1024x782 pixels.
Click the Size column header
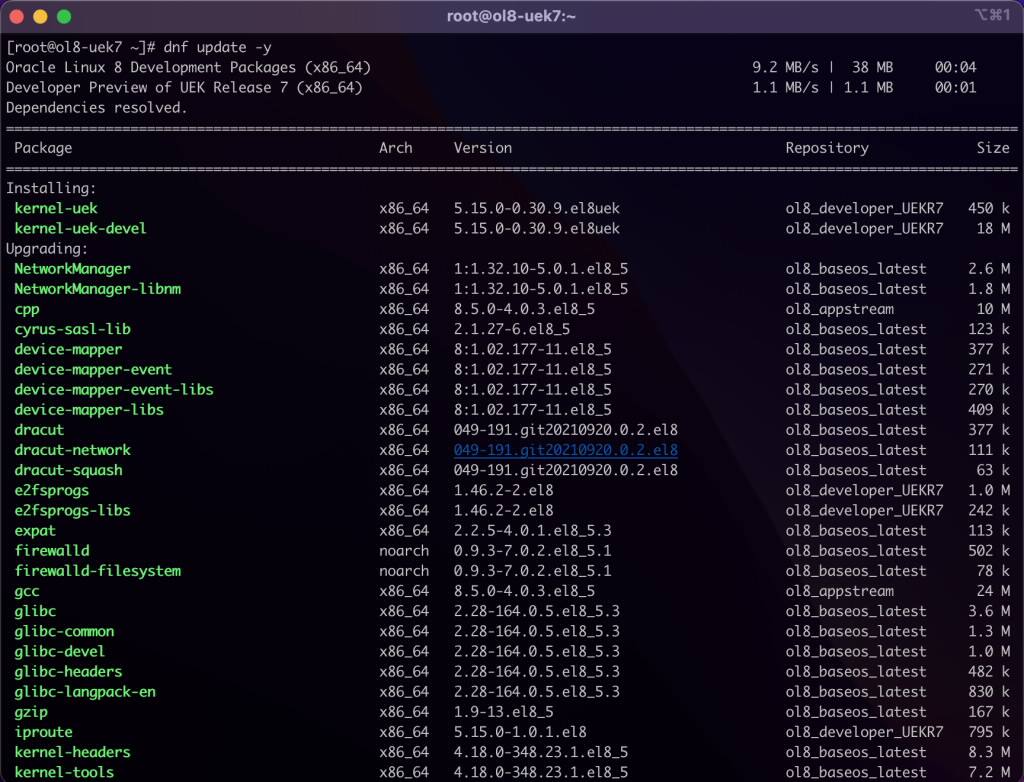tap(993, 147)
